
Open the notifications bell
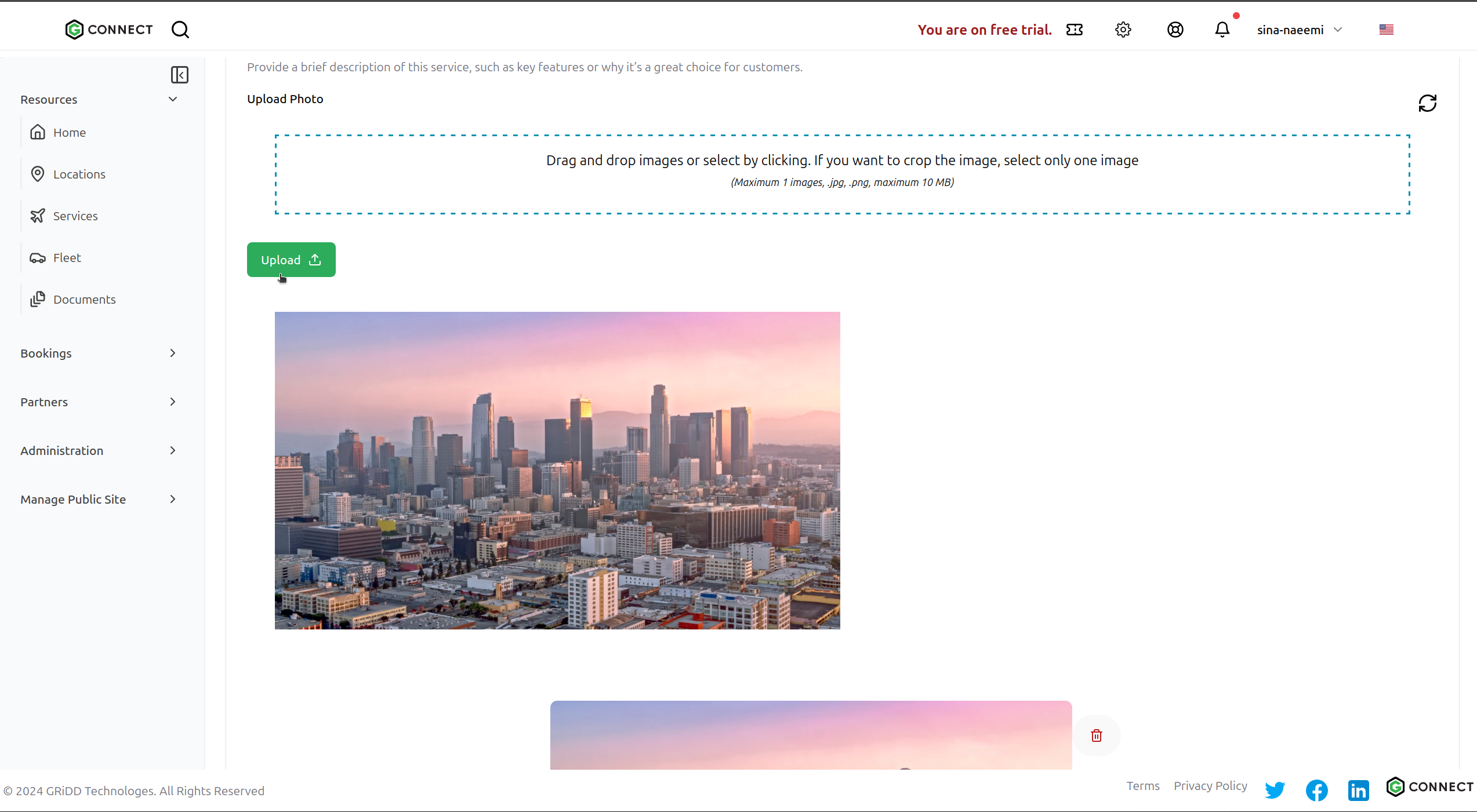pos(1222,30)
